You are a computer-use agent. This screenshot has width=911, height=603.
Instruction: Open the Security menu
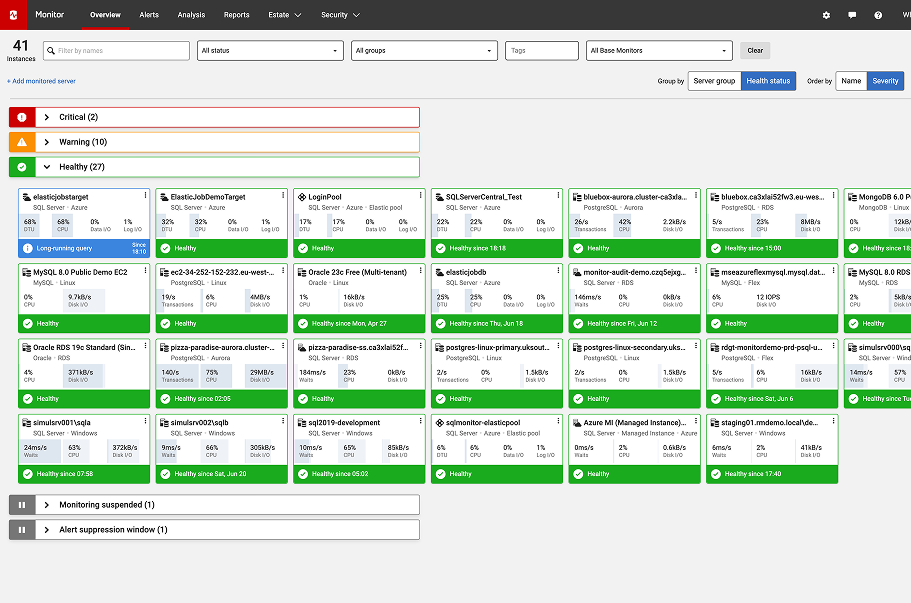tap(340, 15)
